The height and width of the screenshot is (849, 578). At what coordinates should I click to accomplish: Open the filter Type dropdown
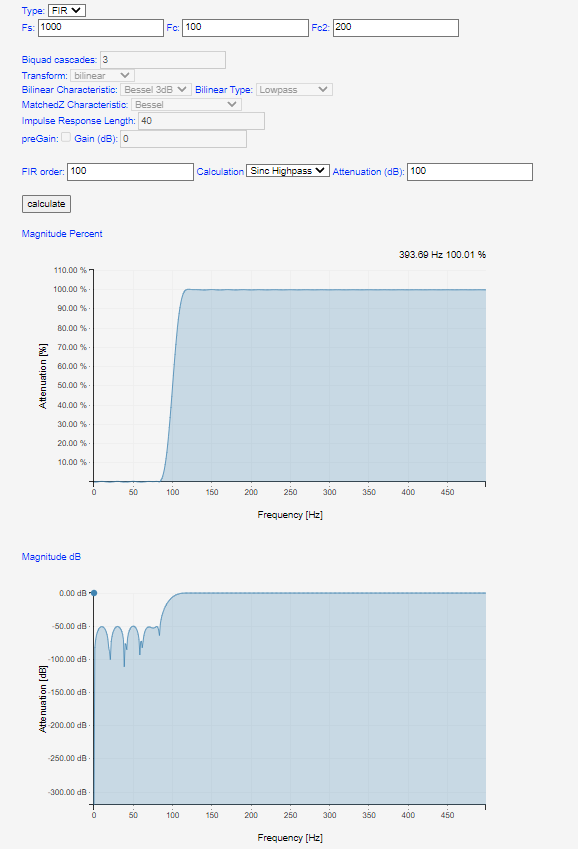pyautogui.click(x=67, y=10)
